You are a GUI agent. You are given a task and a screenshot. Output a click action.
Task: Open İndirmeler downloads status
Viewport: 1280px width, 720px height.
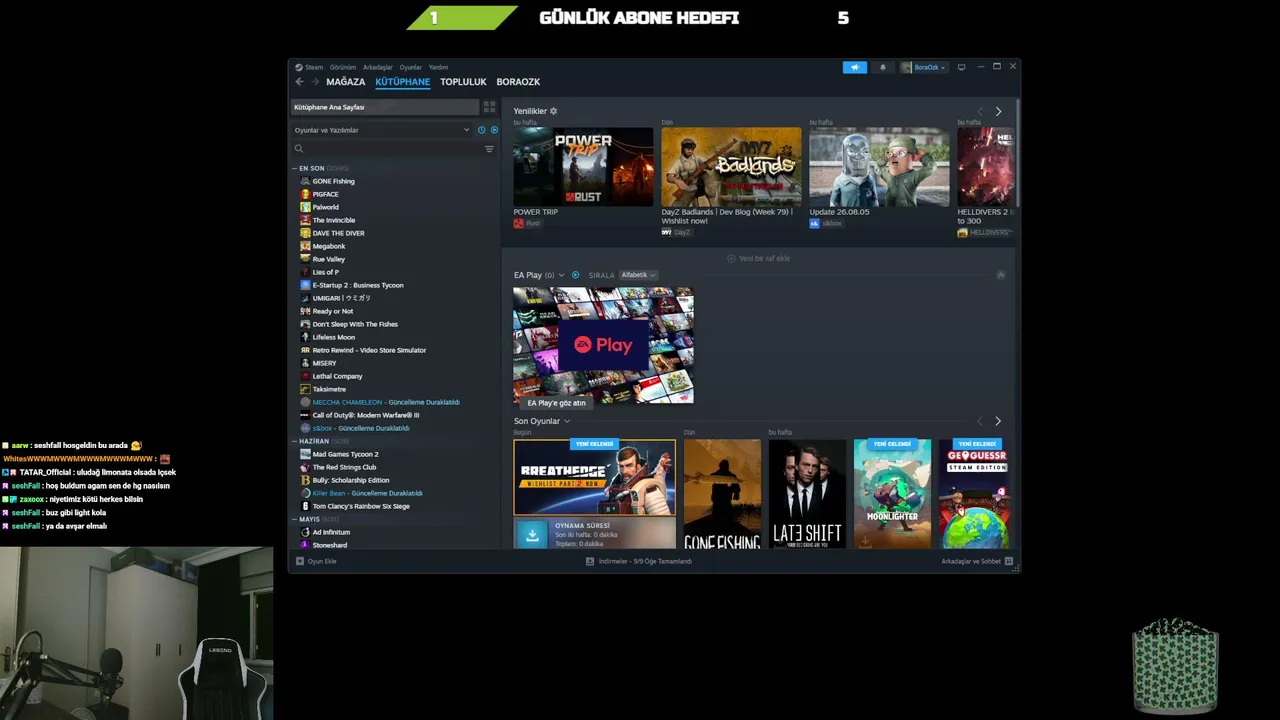pyautogui.click(x=639, y=561)
